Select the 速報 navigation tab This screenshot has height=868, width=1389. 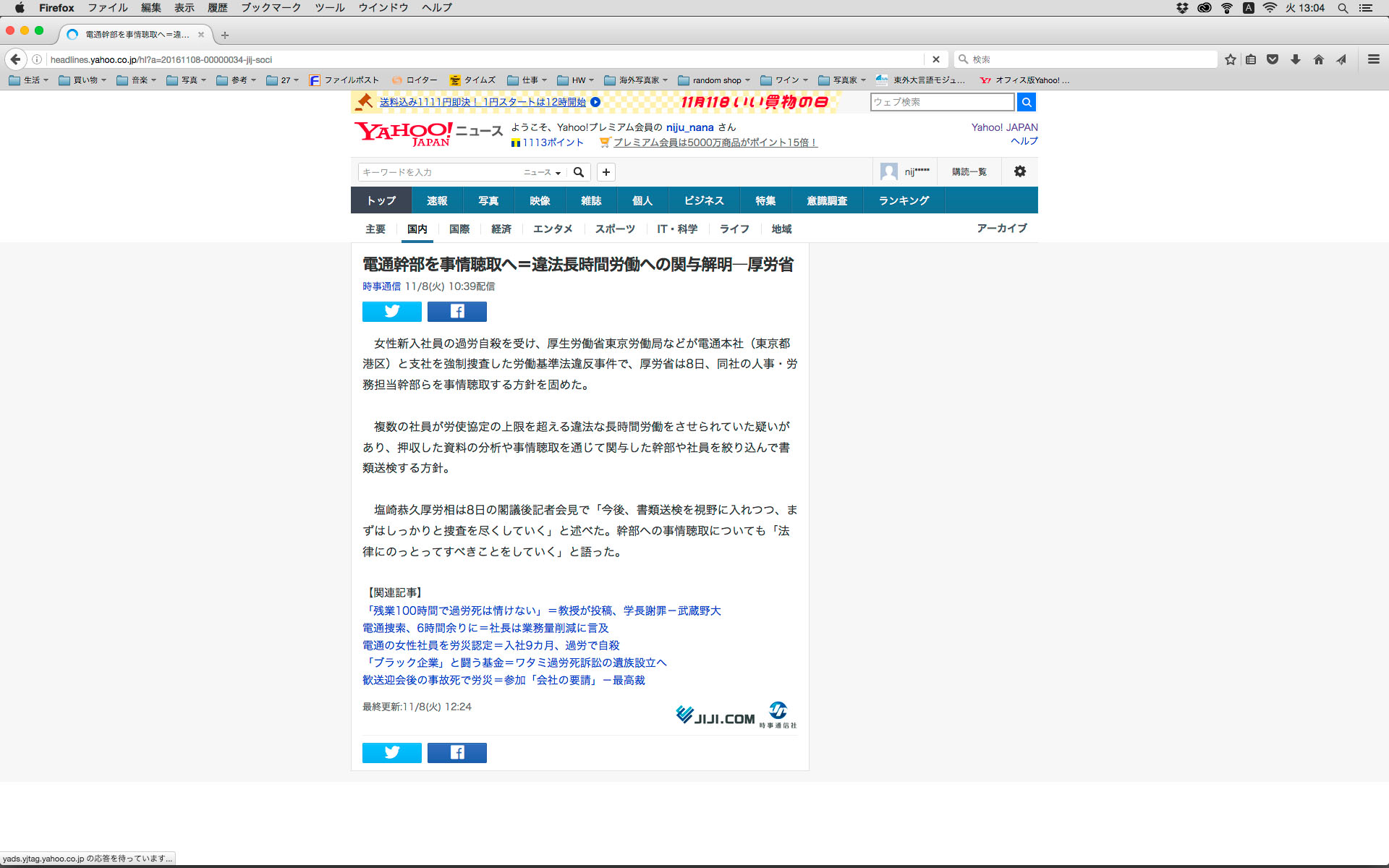click(x=437, y=200)
